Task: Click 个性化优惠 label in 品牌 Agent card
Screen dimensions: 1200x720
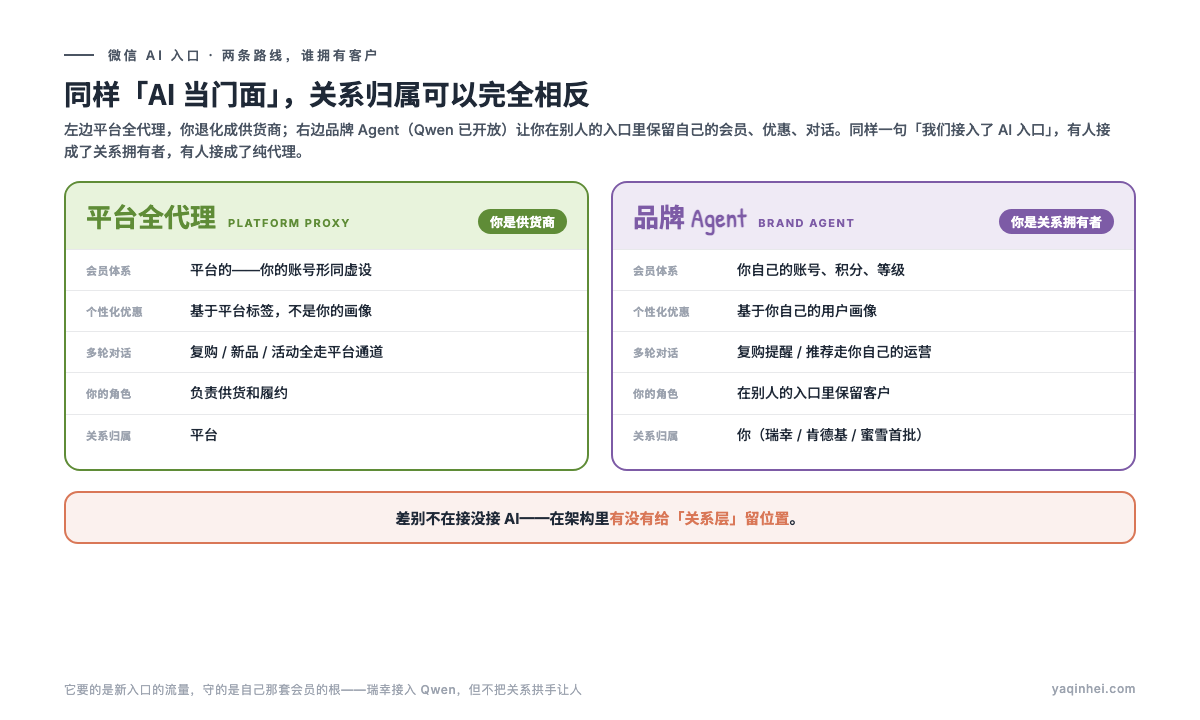Action: [x=661, y=312]
